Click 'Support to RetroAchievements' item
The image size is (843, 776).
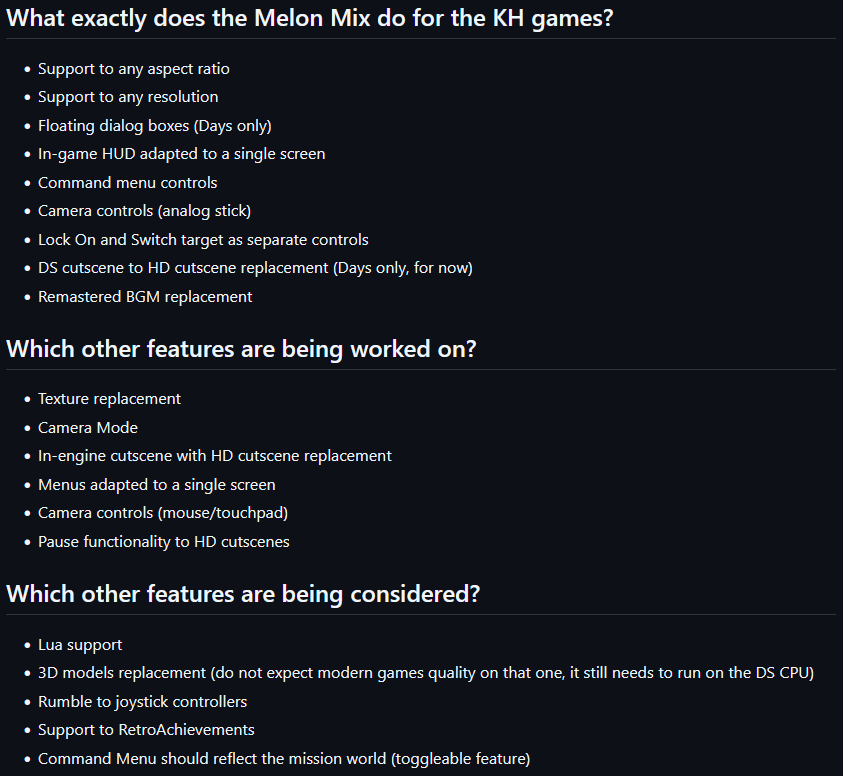click(x=146, y=730)
